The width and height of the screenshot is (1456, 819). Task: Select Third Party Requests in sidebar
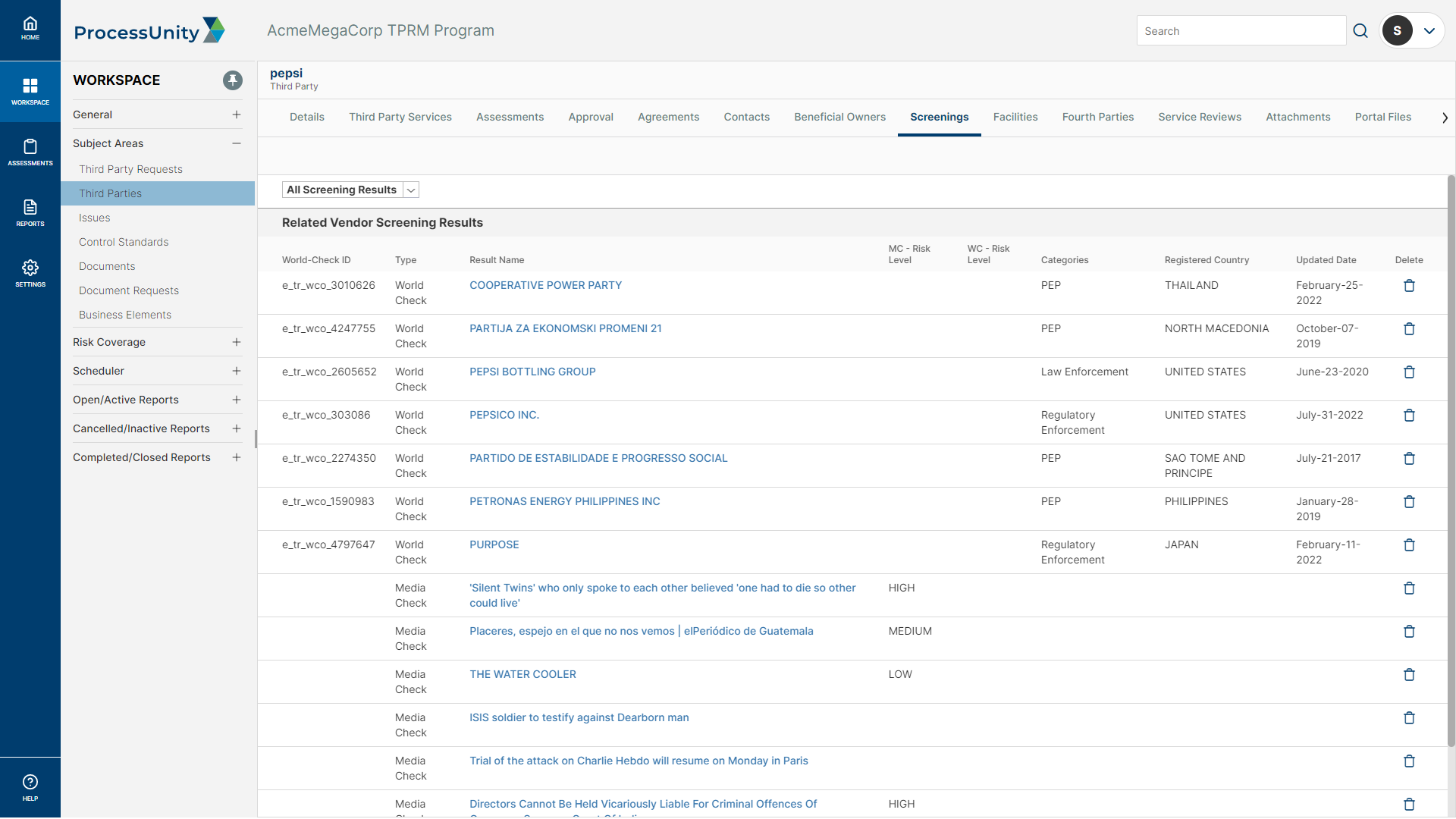(130, 169)
